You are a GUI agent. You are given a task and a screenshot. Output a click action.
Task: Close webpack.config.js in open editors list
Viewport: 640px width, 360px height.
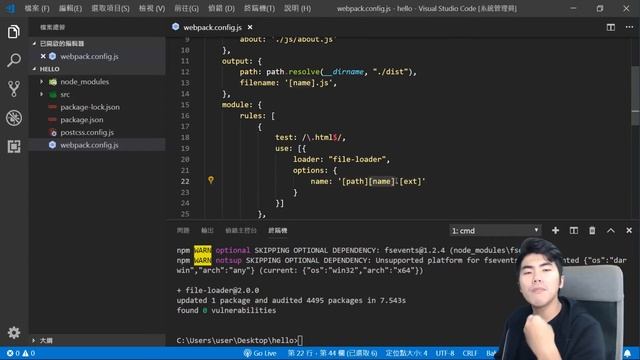(x=43, y=56)
